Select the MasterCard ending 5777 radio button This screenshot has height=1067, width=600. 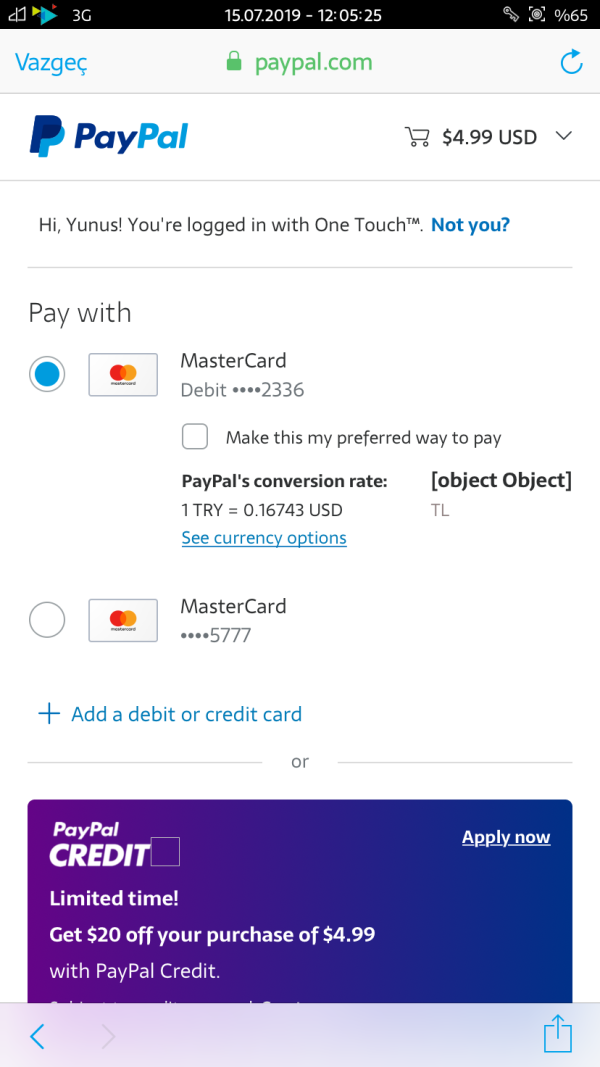click(x=47, y=620)
